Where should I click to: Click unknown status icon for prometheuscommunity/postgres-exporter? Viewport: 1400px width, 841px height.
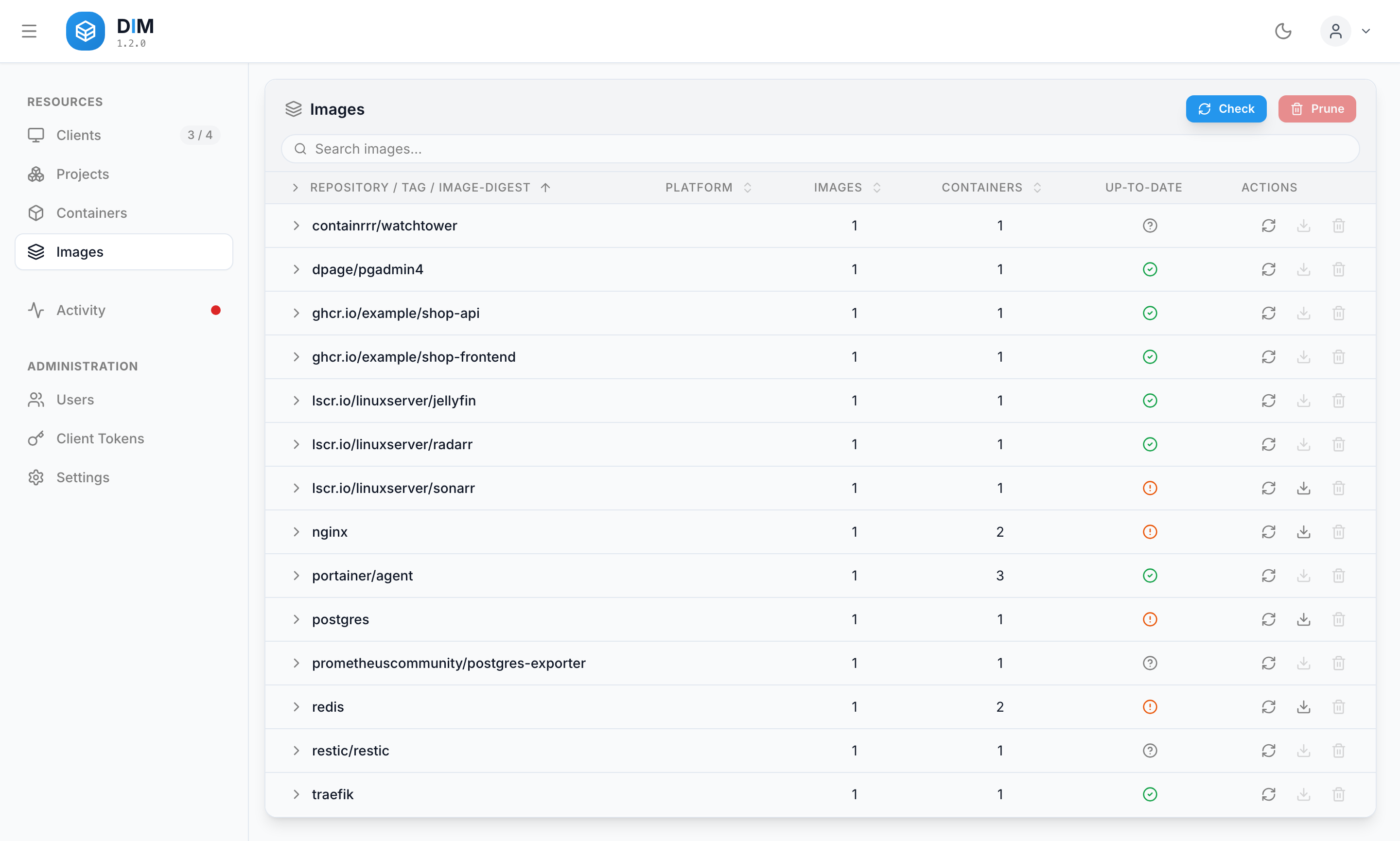tap(1150, 663)
